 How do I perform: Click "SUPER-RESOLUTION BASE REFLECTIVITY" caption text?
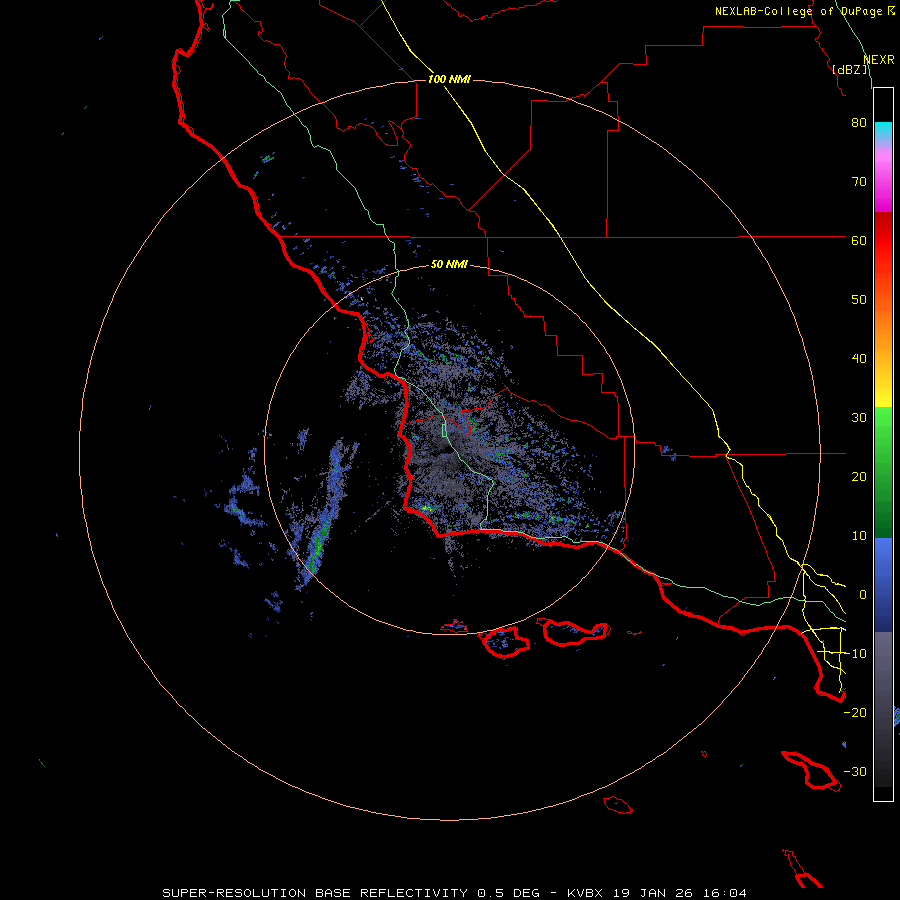tap(315, 893)
